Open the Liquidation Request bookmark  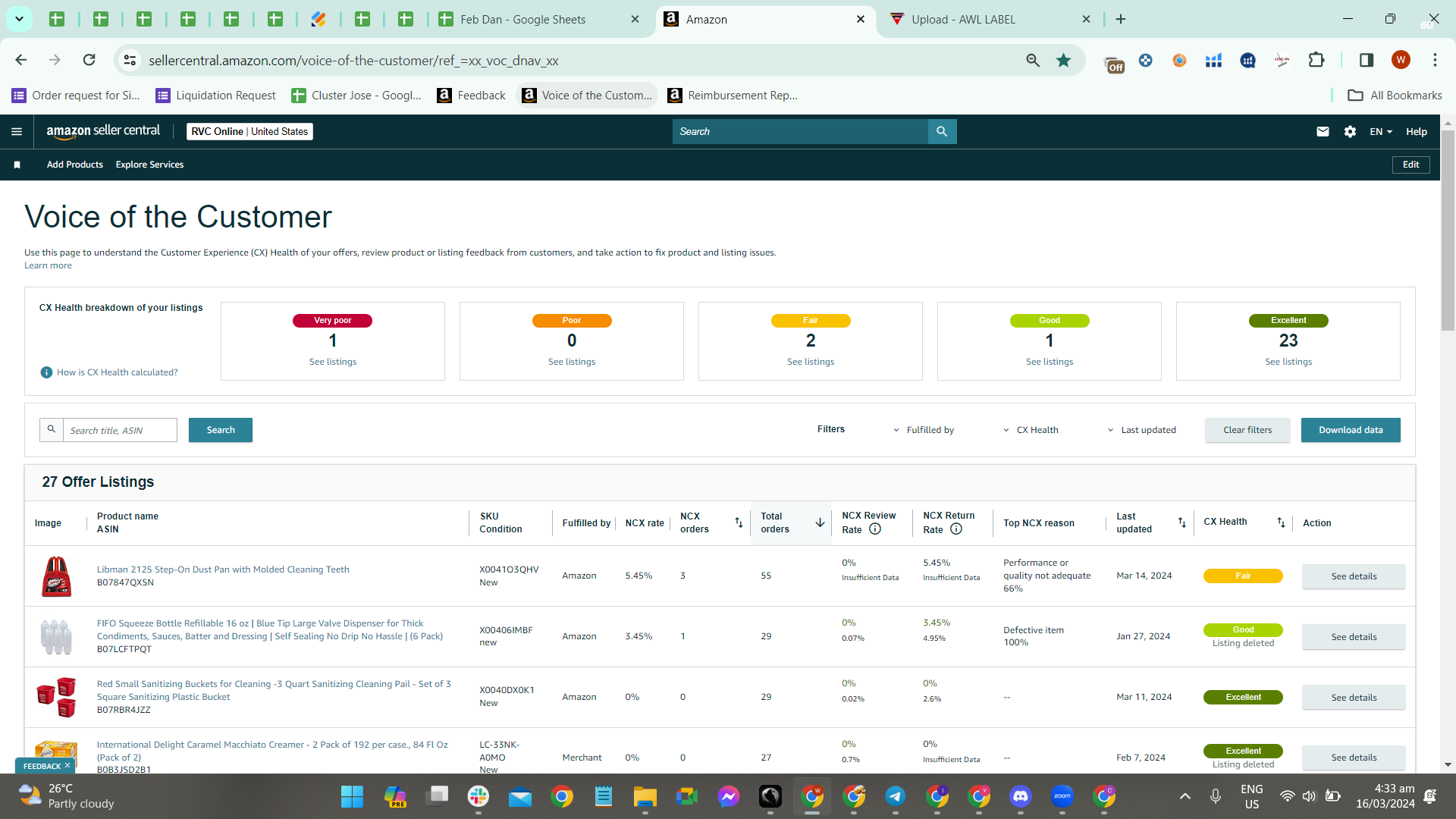pos(216,95)
